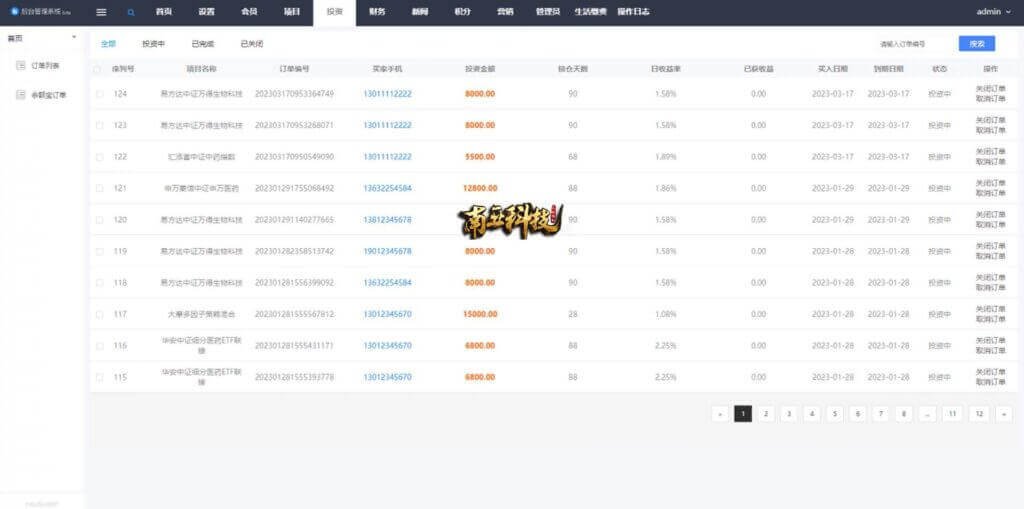1024x509 pixels.
Task: Click the 余额宝订单 sidebar icon
Action: pos(21,95)
